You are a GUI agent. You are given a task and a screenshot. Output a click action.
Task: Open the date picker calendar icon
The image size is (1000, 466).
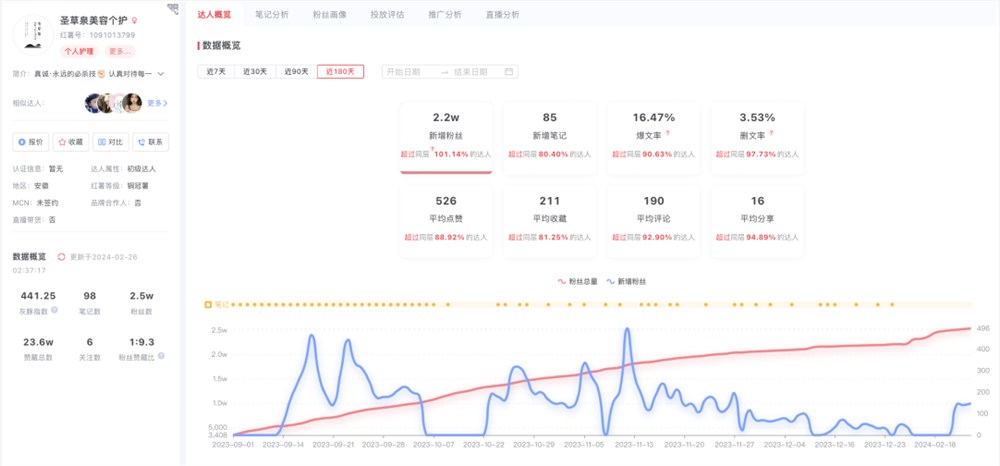509,72
